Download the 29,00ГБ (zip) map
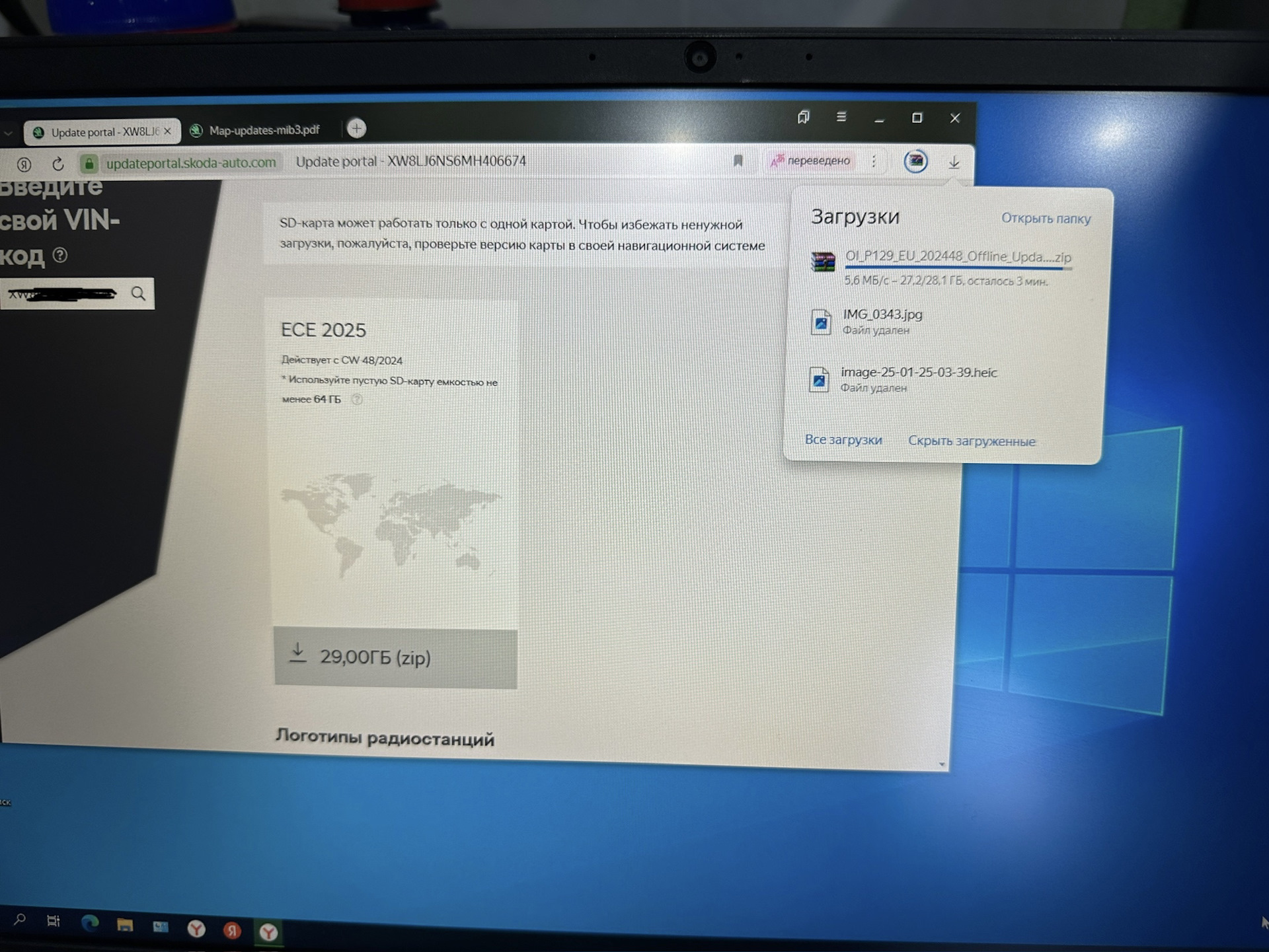 point(395,658)
